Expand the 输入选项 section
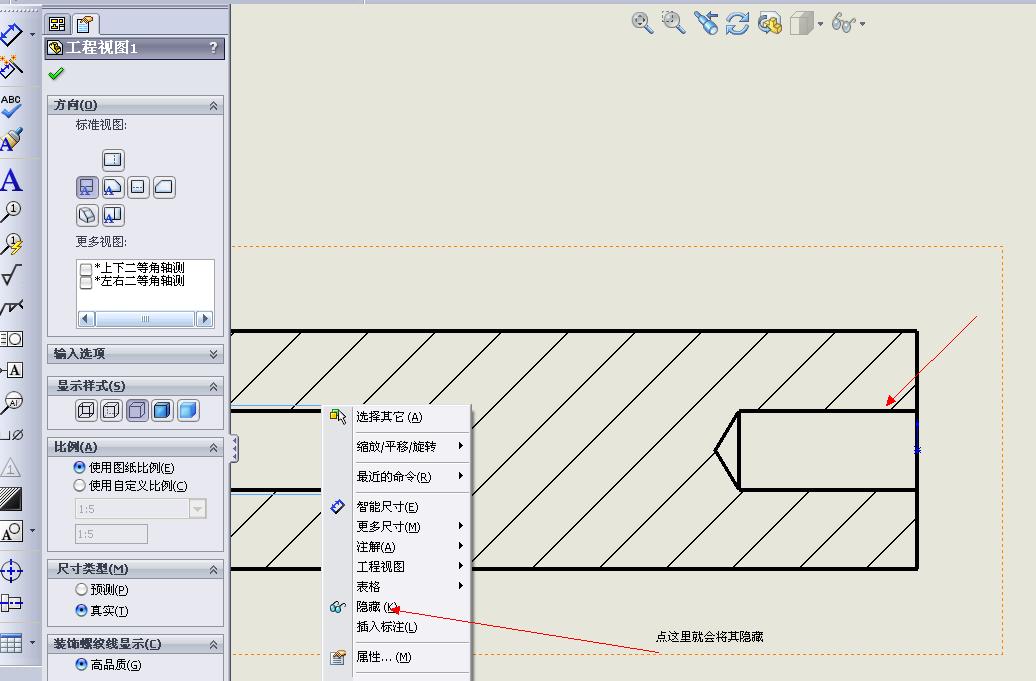 [x=213, y=354]
